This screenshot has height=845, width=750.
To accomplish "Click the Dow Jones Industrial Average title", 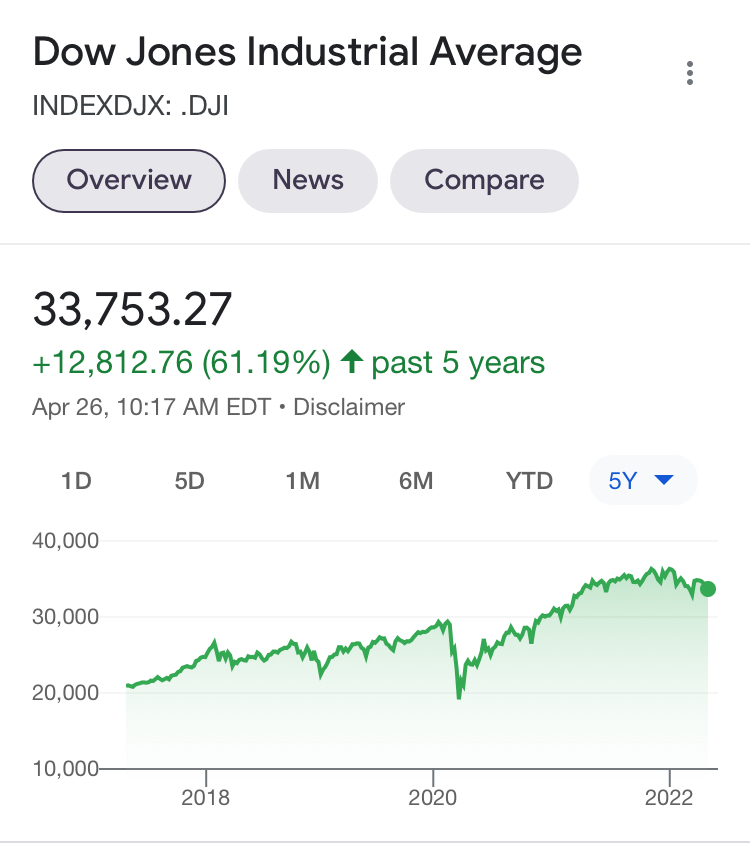I will click(307, 52).
